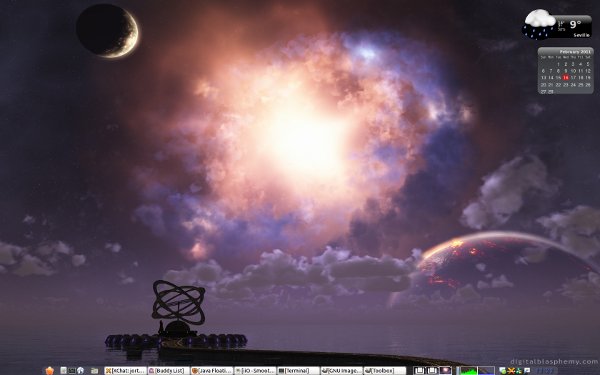This screenshot has height=375, width=600.
Task: Switch to the Buddy List window
Action: click(x=169, y=370)
